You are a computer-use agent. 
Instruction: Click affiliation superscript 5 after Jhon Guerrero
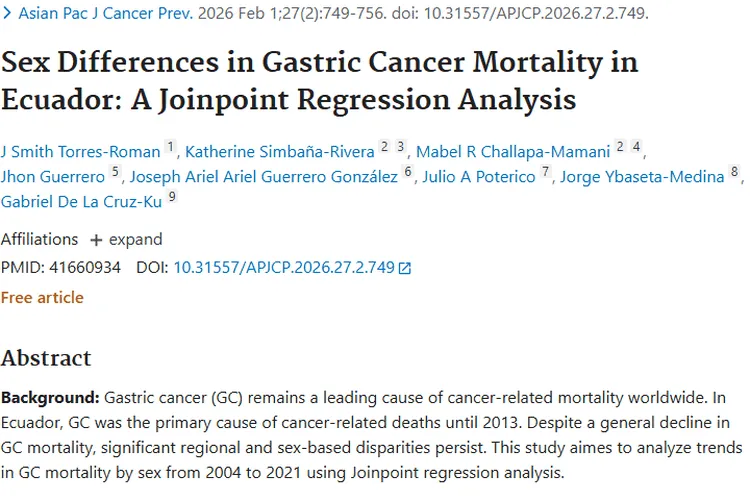(x=115, y=173)
